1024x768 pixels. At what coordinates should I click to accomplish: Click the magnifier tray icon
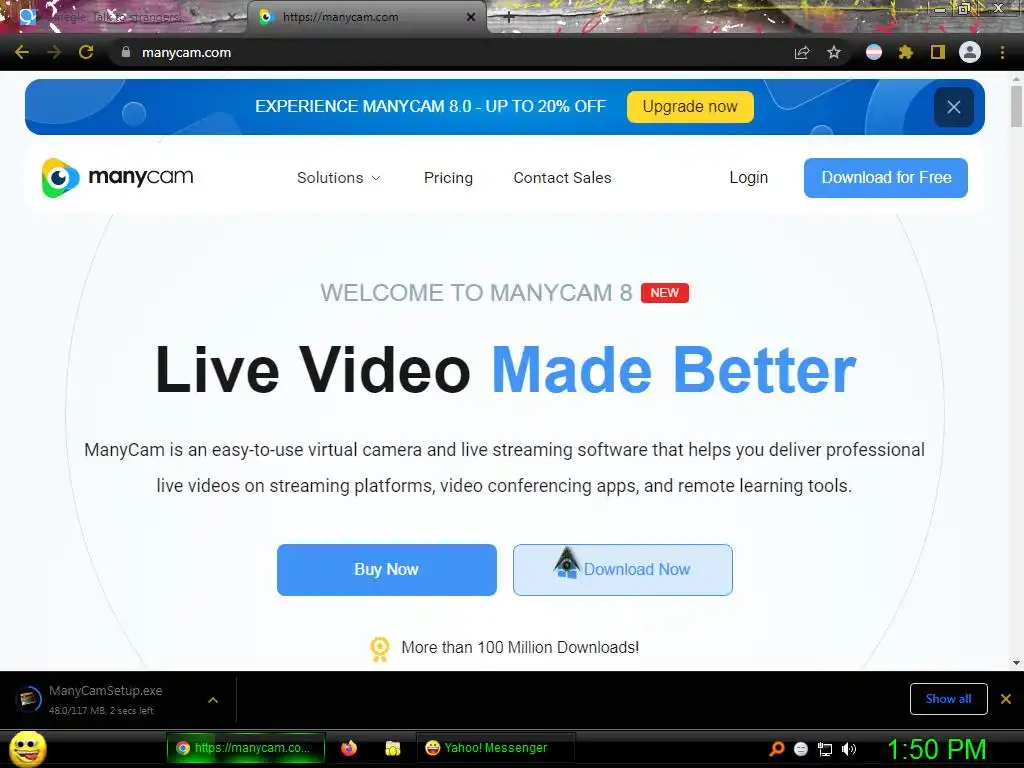point(777,749)
